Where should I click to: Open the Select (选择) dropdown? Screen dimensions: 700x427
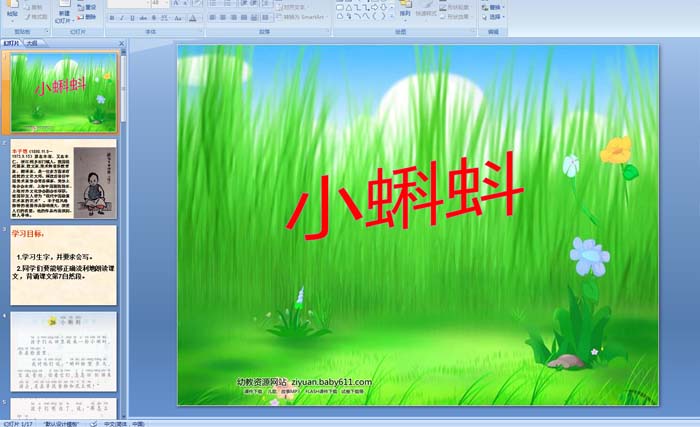(x=493, y=17)
